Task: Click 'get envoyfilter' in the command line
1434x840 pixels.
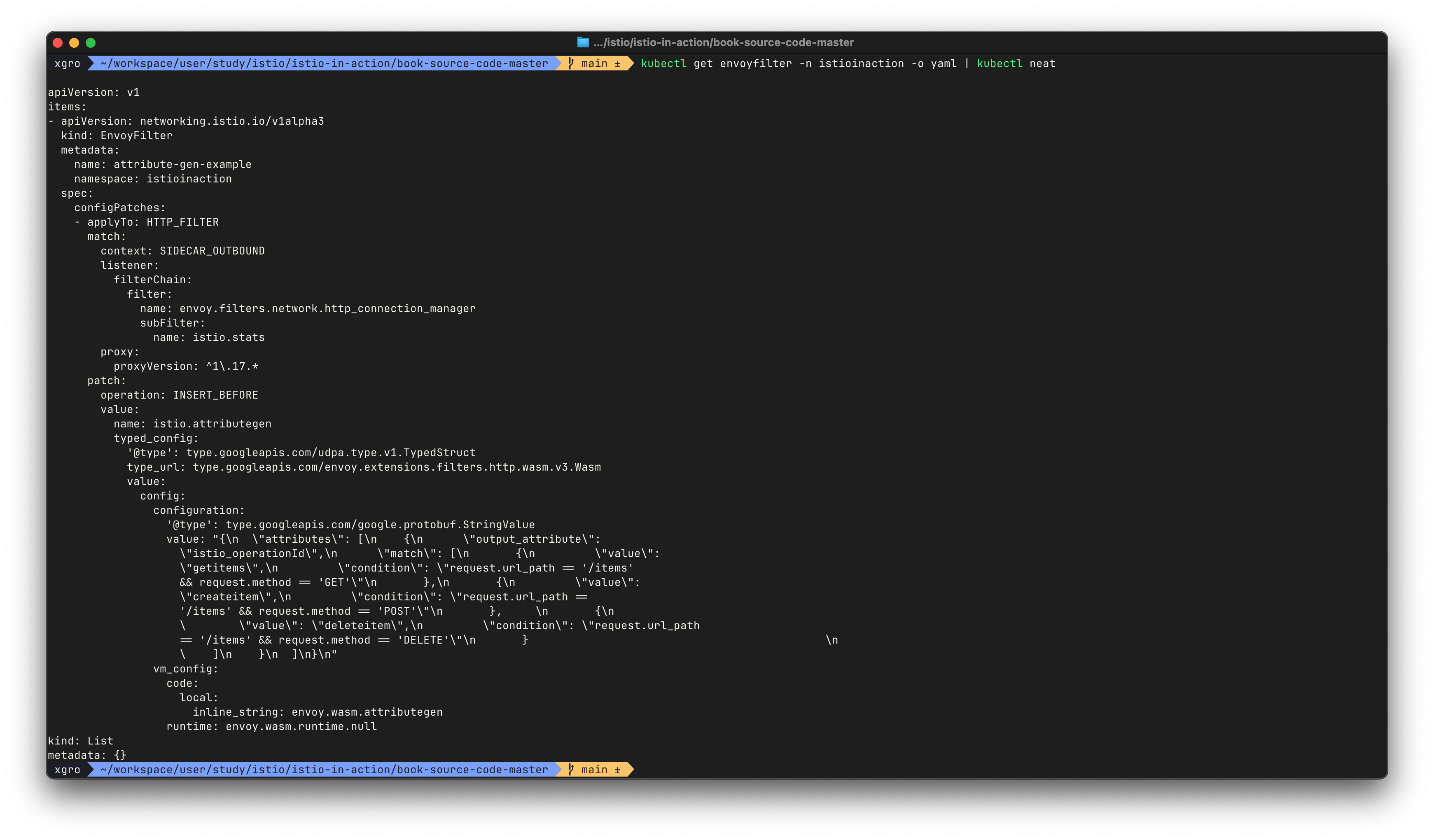Action: 743,63
